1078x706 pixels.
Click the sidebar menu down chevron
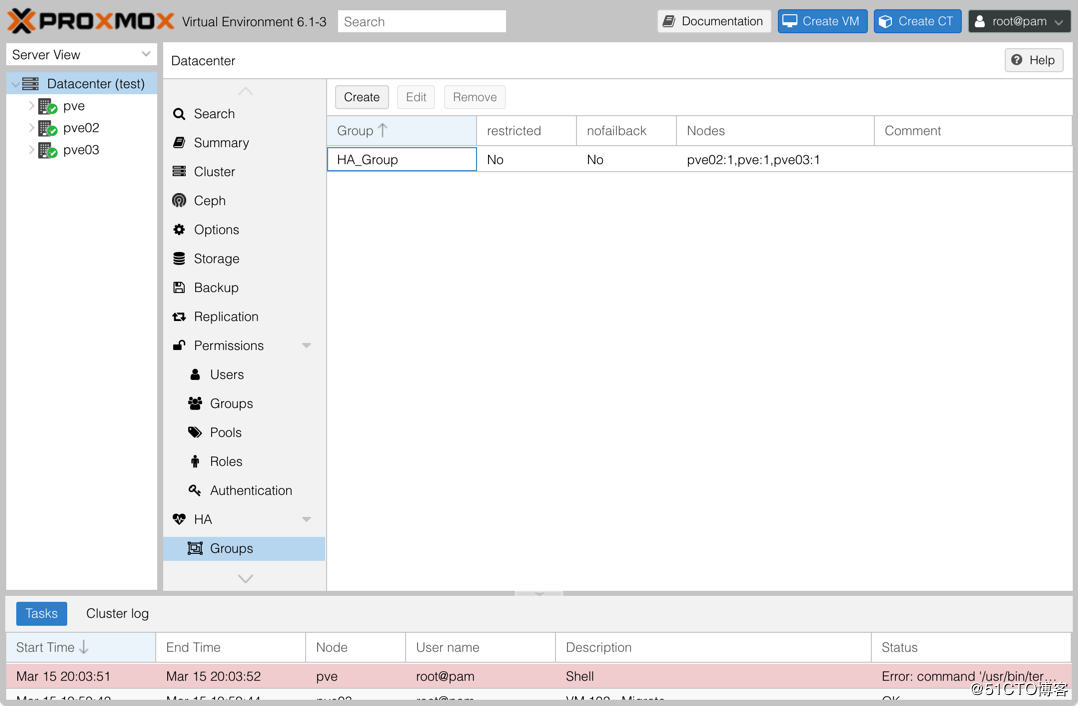point(245,578)
